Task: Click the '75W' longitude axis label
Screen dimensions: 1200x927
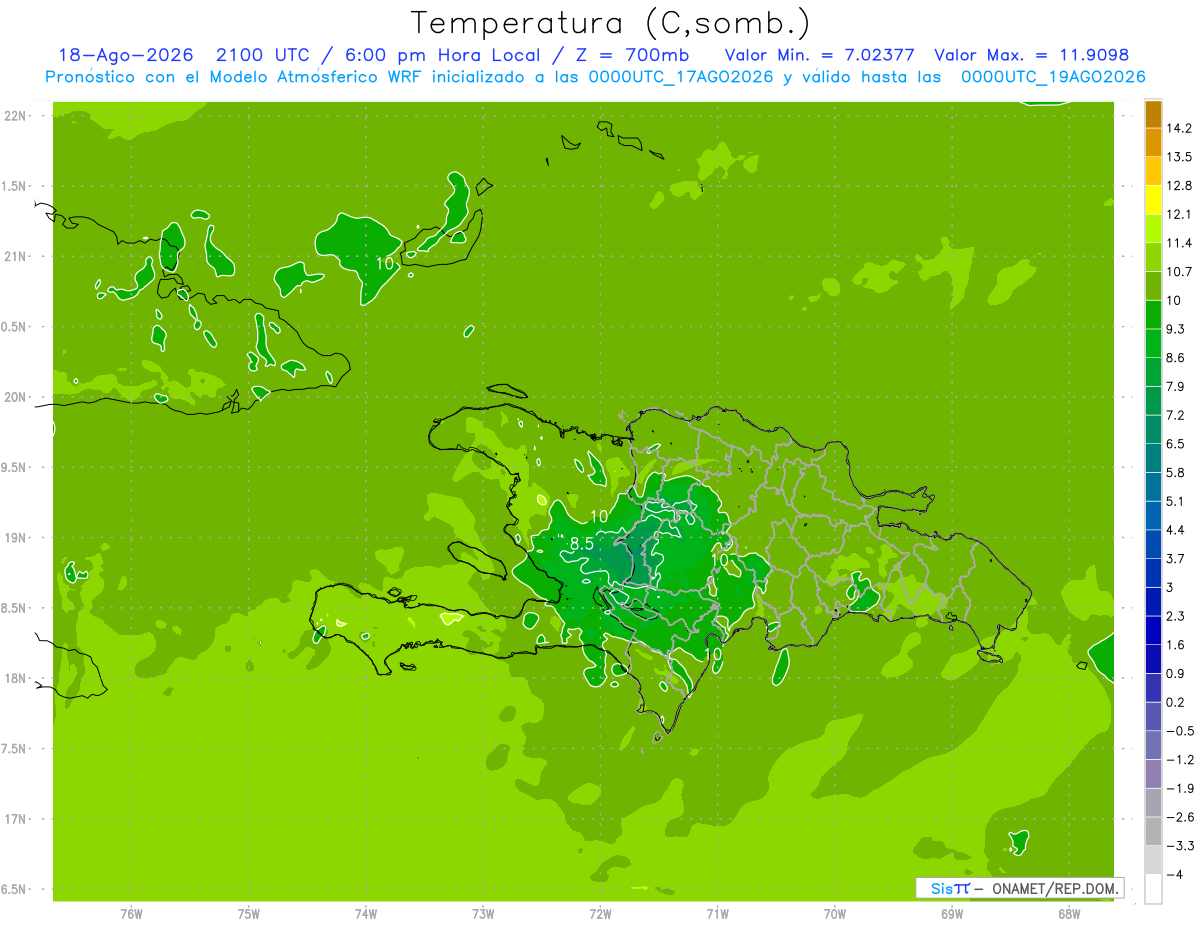Action: click(x=249, y=912)
